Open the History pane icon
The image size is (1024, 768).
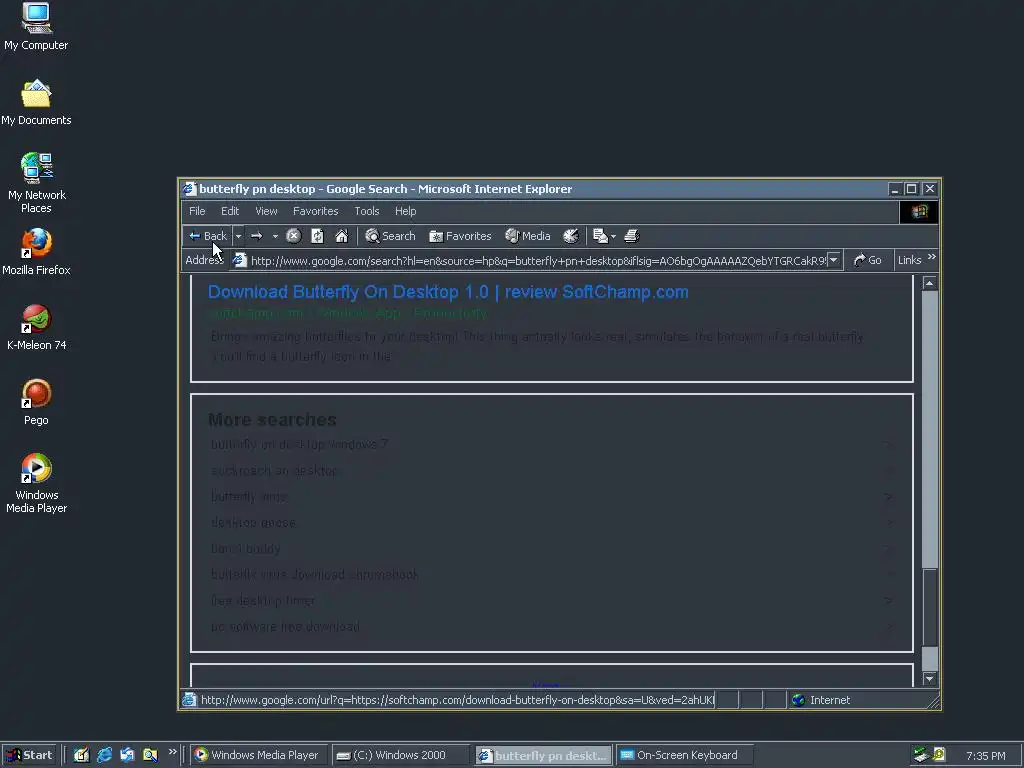pyautogui.click(x=571, y=236)
